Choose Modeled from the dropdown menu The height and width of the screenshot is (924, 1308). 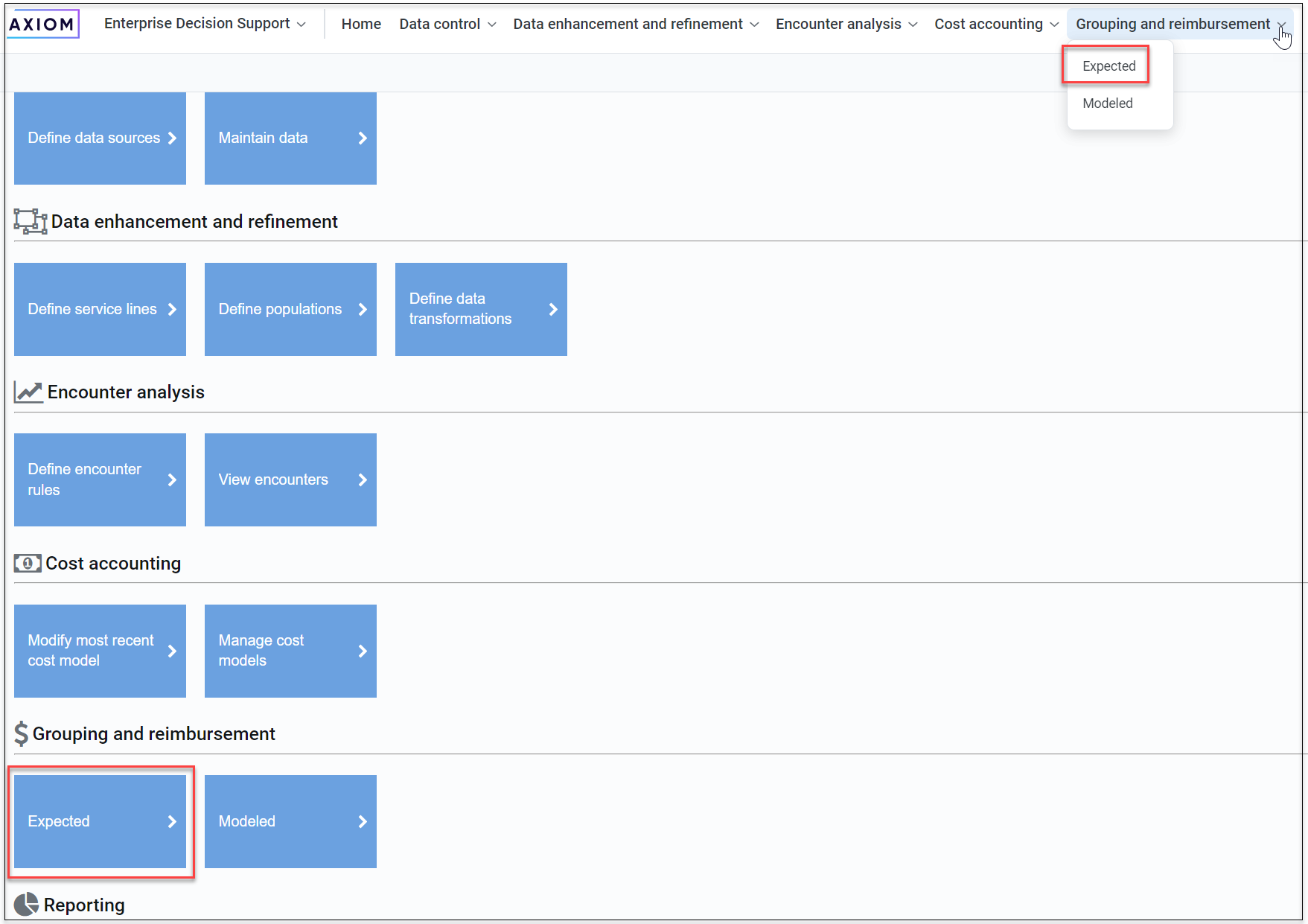[1107, 103]
